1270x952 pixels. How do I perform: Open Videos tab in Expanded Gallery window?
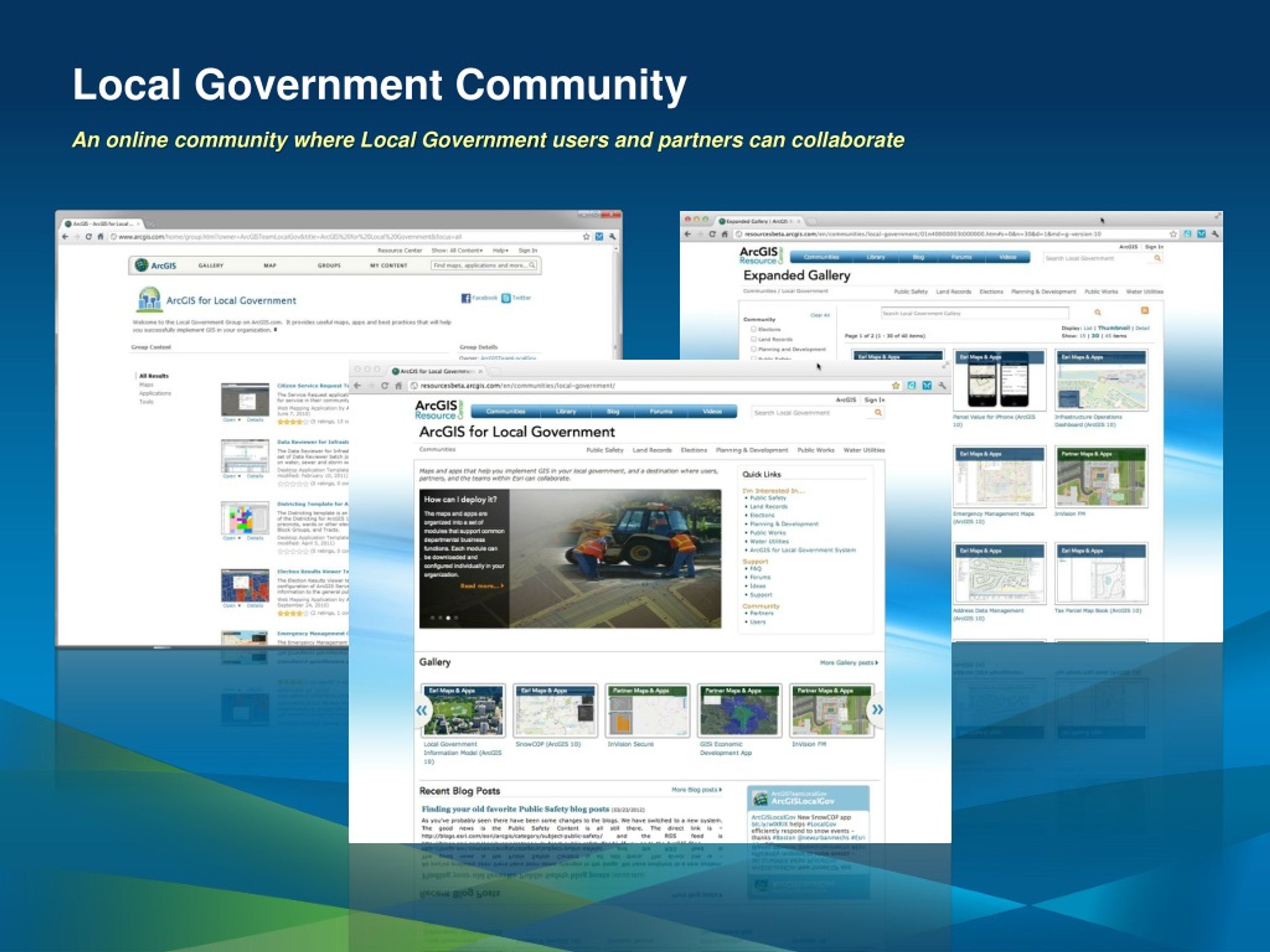(x=1008, y=257)
